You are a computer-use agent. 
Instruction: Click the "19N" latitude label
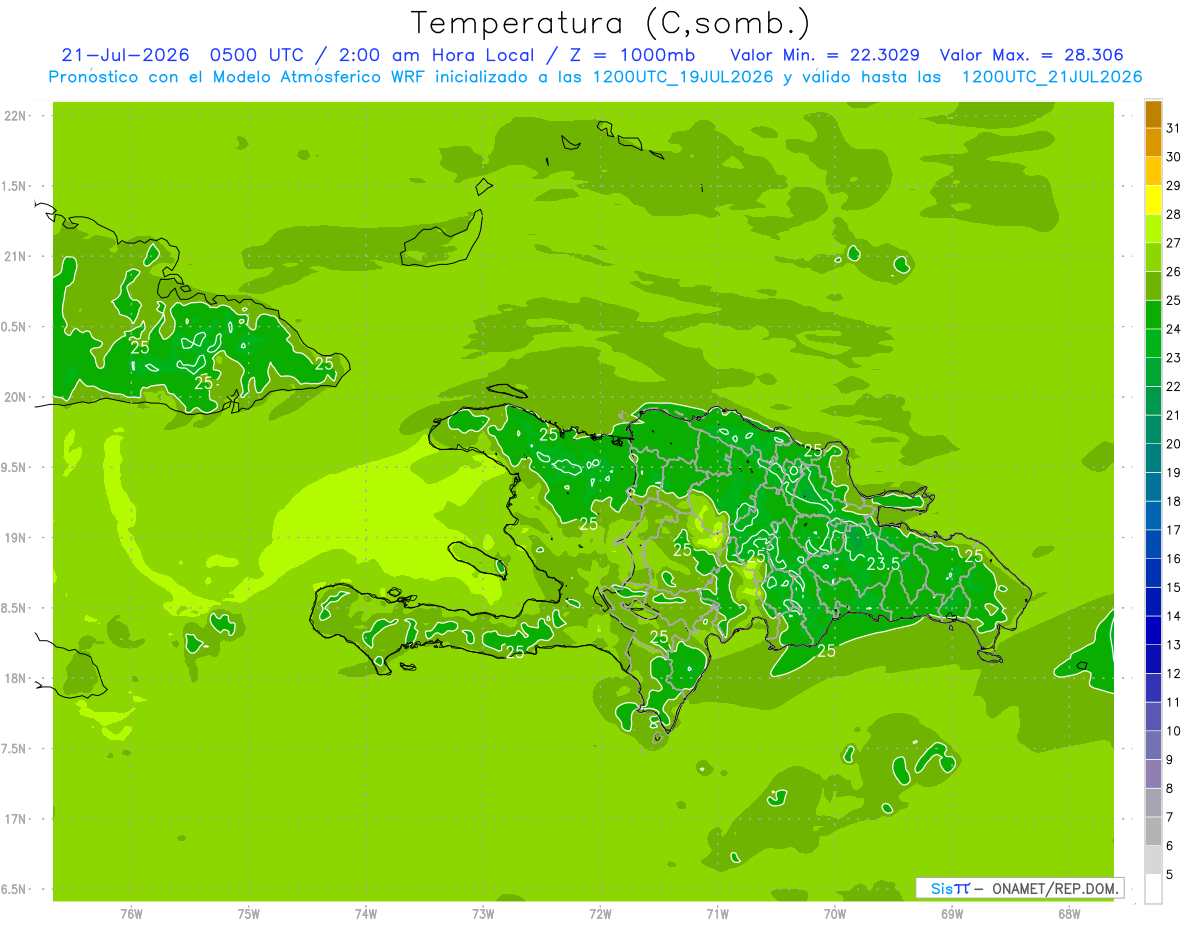click(x=14, y=538)
